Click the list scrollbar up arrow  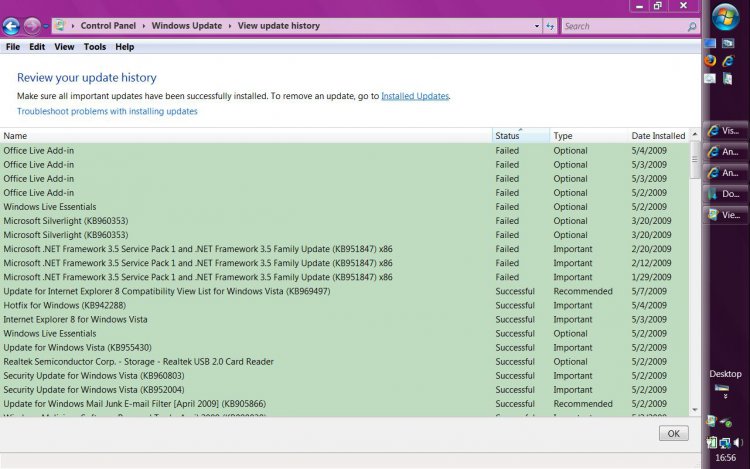pos(695,135)
